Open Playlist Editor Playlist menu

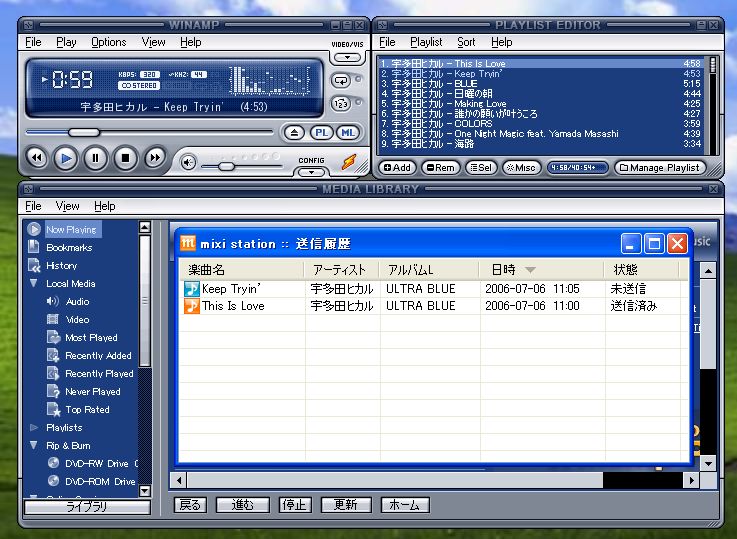[x=426, y=42]
